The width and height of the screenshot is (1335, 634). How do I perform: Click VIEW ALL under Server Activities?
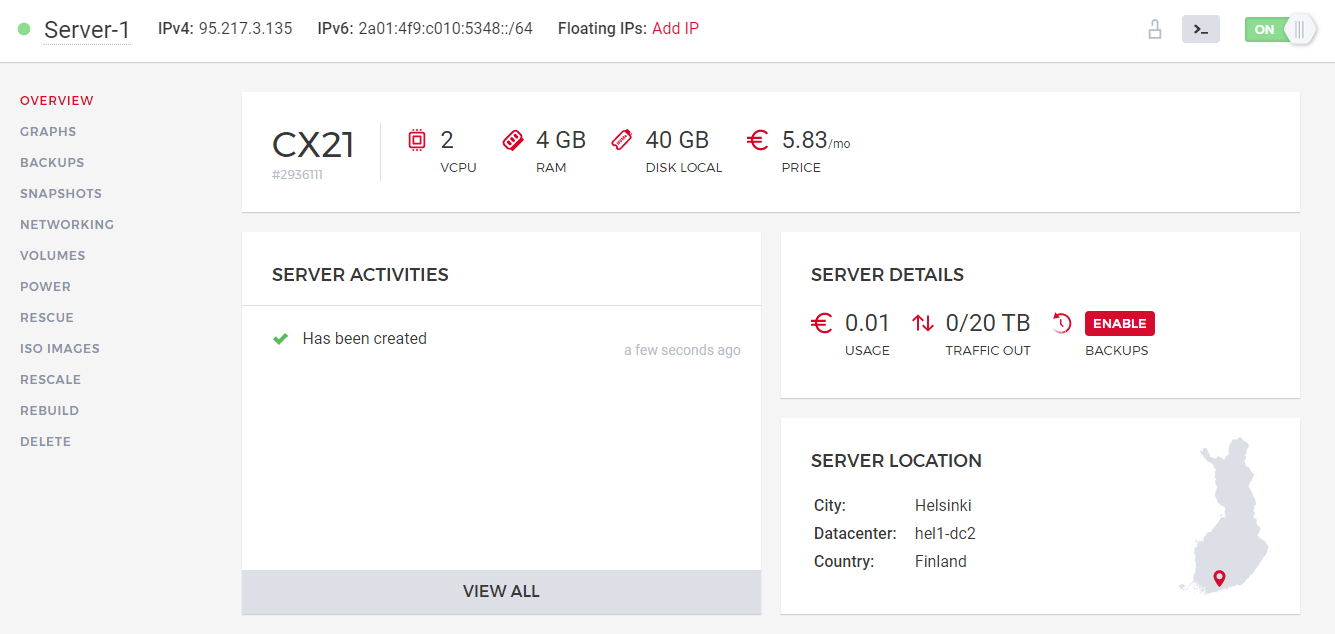(x=500, y=591)
